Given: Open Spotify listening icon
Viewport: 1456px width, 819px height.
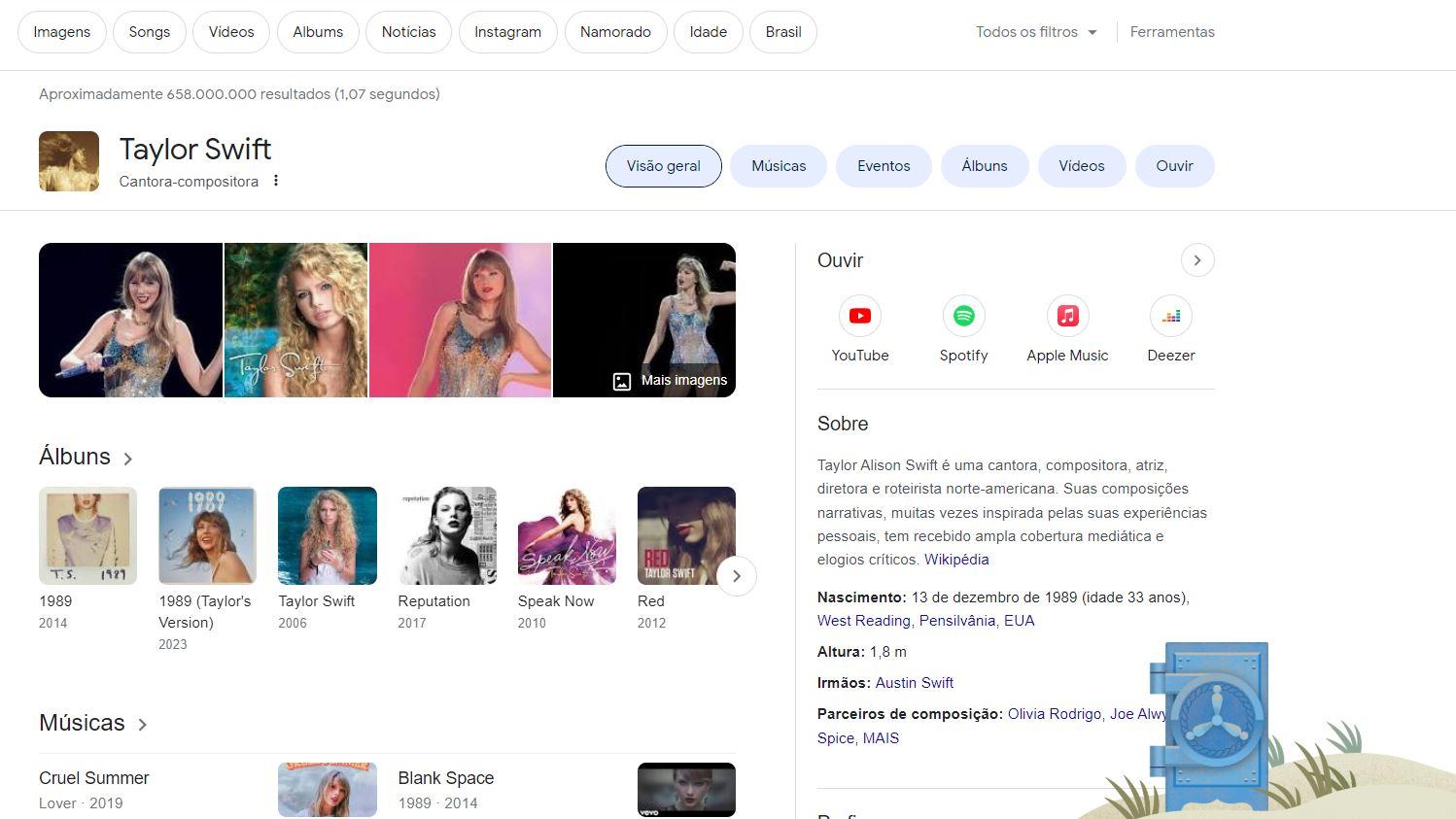Looking at the screenshot, I should pyautogui.click(x=963, y=316).
